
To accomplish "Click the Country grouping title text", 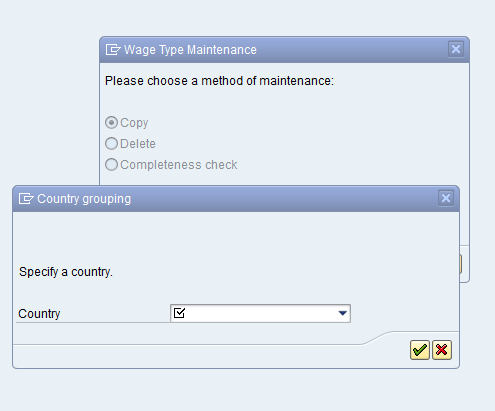I will coord(84,199).
